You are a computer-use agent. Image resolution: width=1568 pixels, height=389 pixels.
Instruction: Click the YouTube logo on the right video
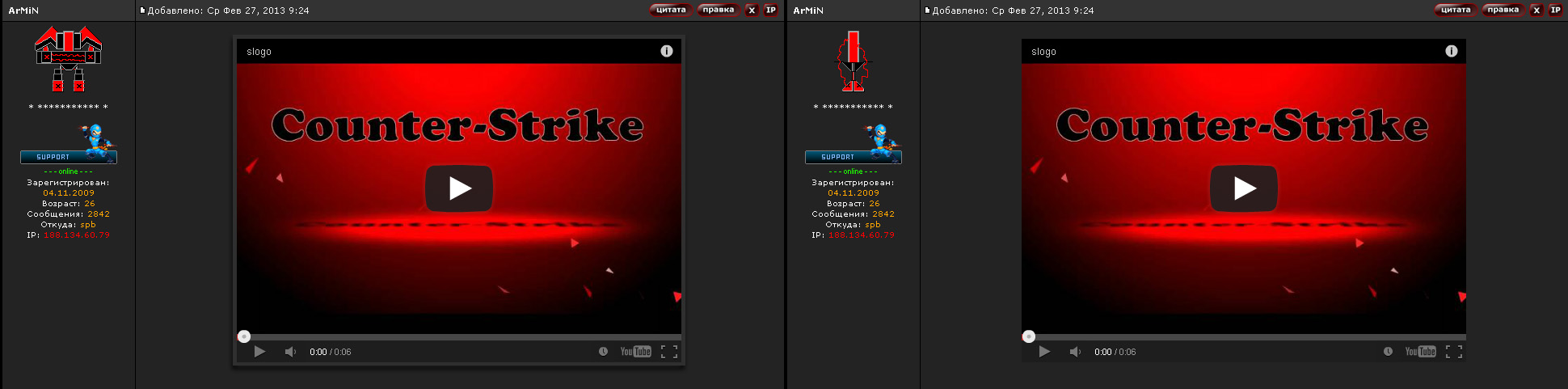pyautogui.click(x=1420, y=352)
